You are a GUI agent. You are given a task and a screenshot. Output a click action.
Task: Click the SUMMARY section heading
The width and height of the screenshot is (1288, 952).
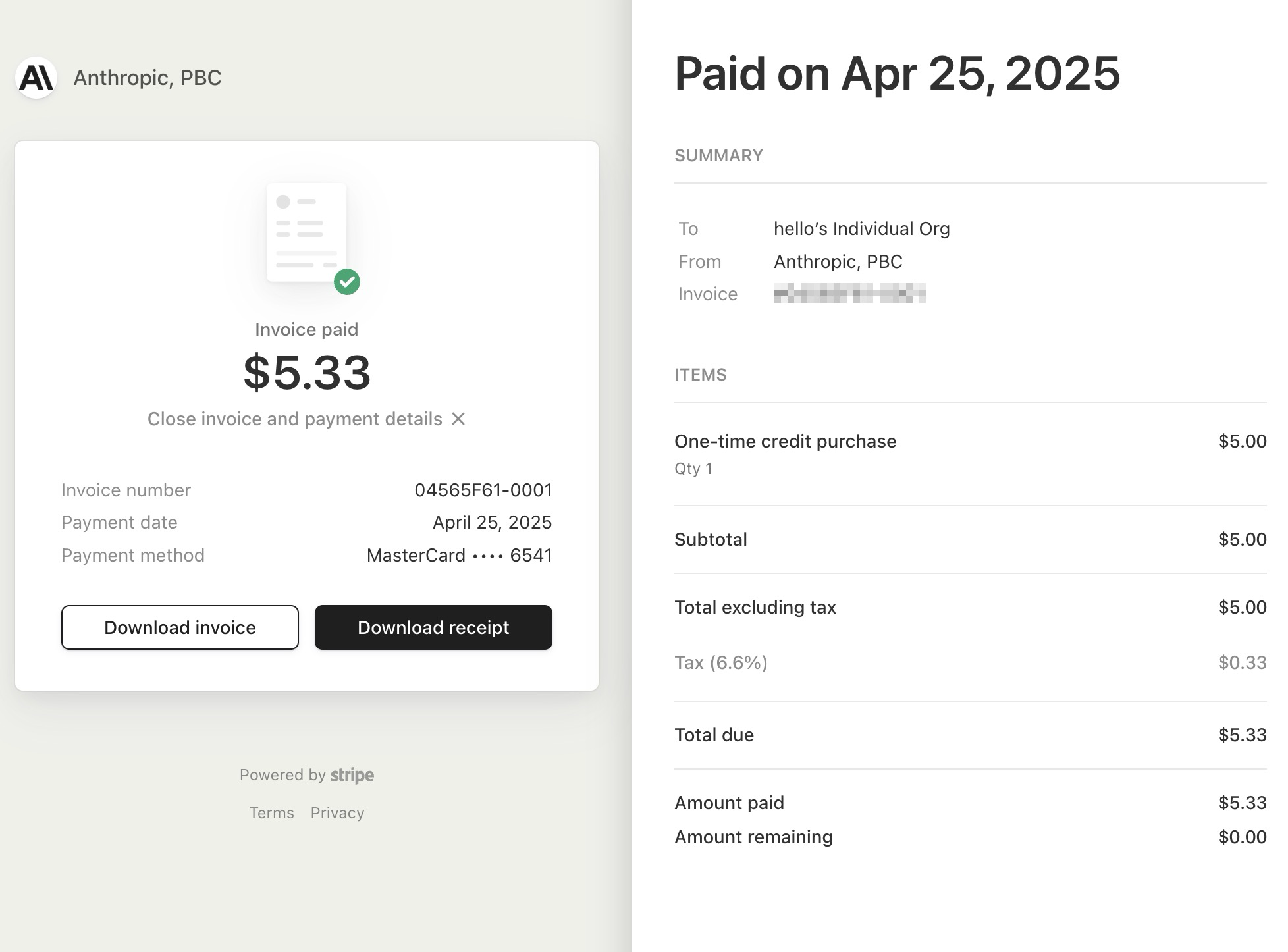pos(718,155)
